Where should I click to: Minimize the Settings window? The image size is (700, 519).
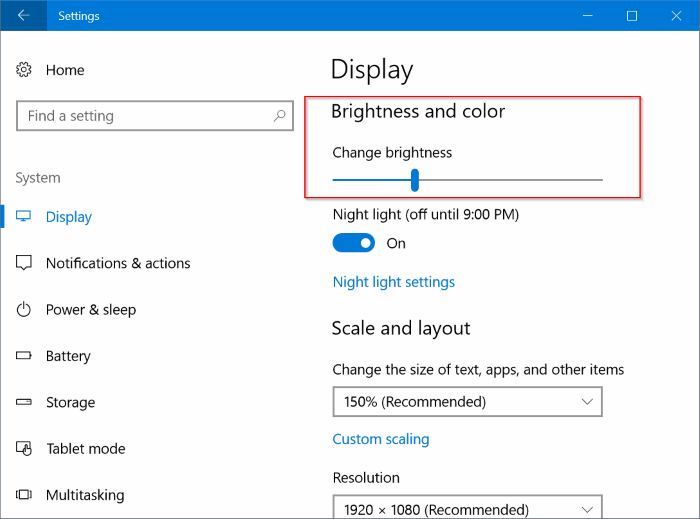pyautogui.click(x=588, y=16)
